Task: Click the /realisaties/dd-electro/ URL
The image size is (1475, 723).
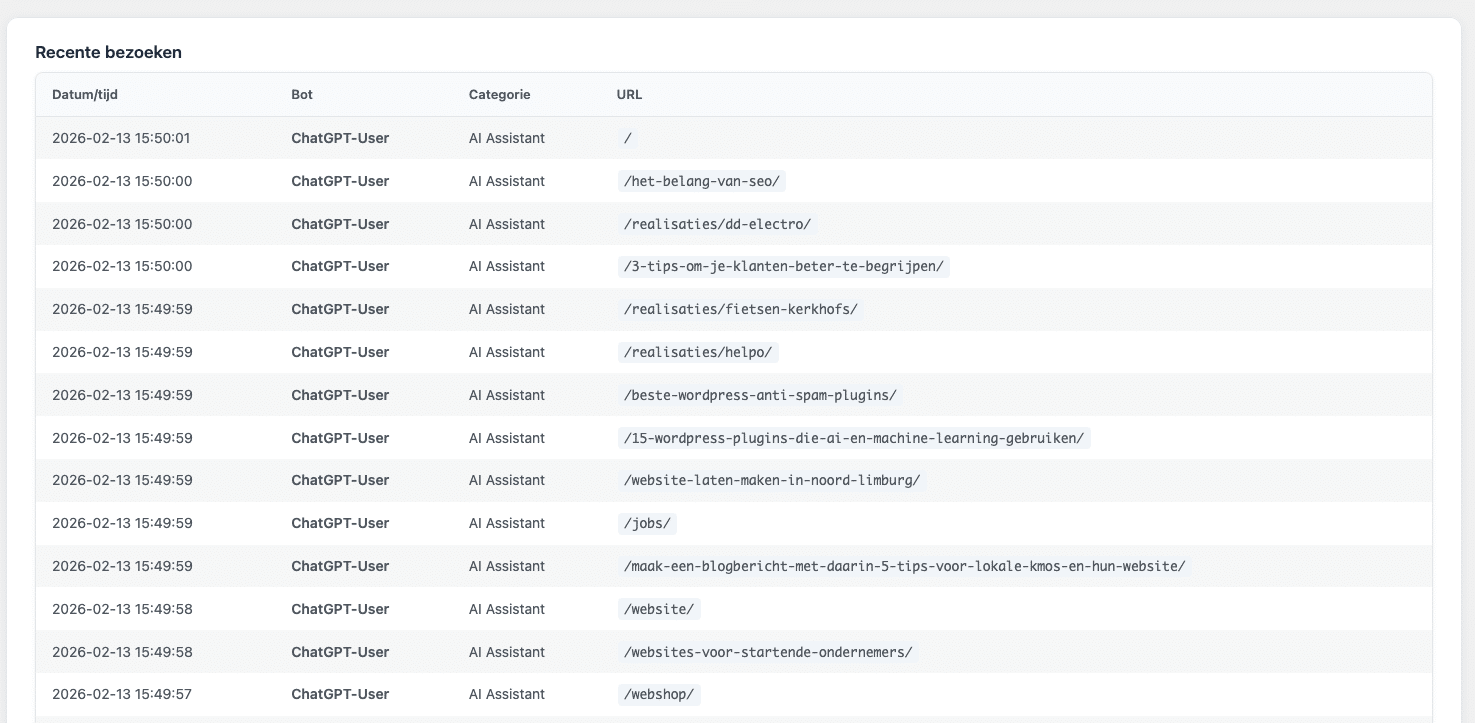Action: [717, 224]
